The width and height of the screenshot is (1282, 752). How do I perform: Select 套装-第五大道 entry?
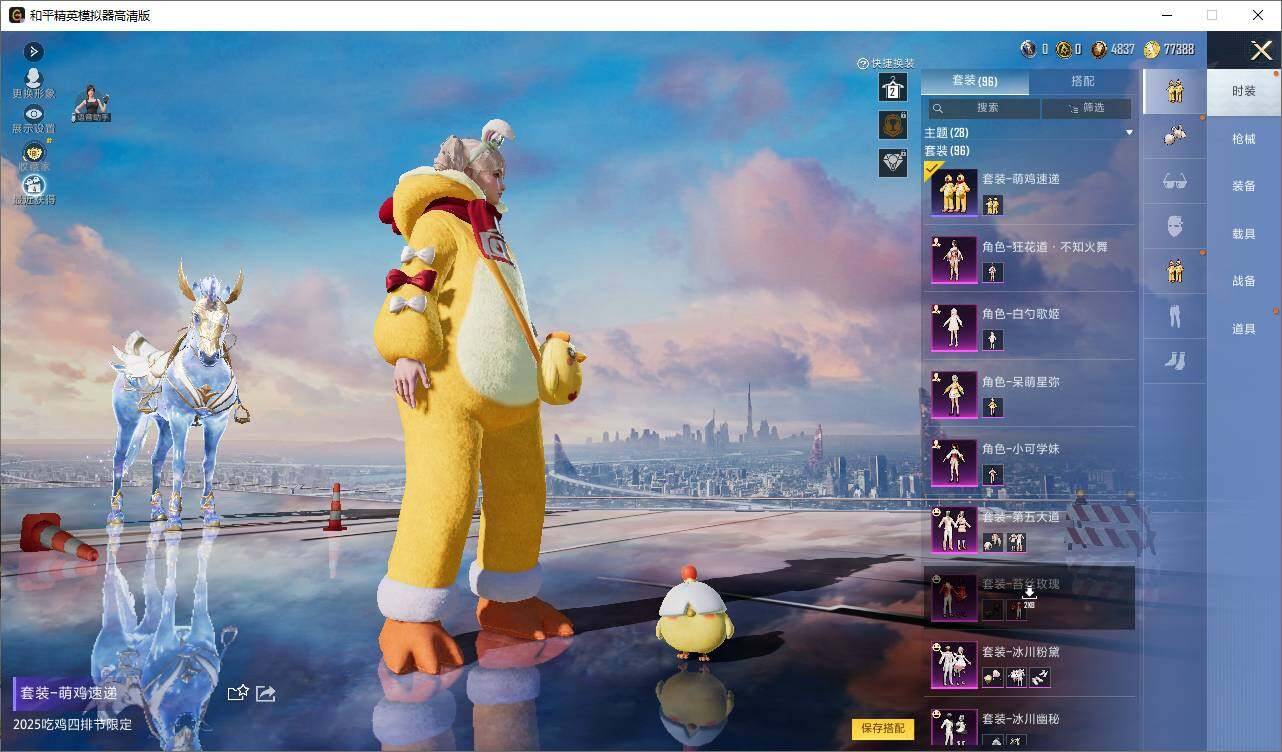point(1029,529)
